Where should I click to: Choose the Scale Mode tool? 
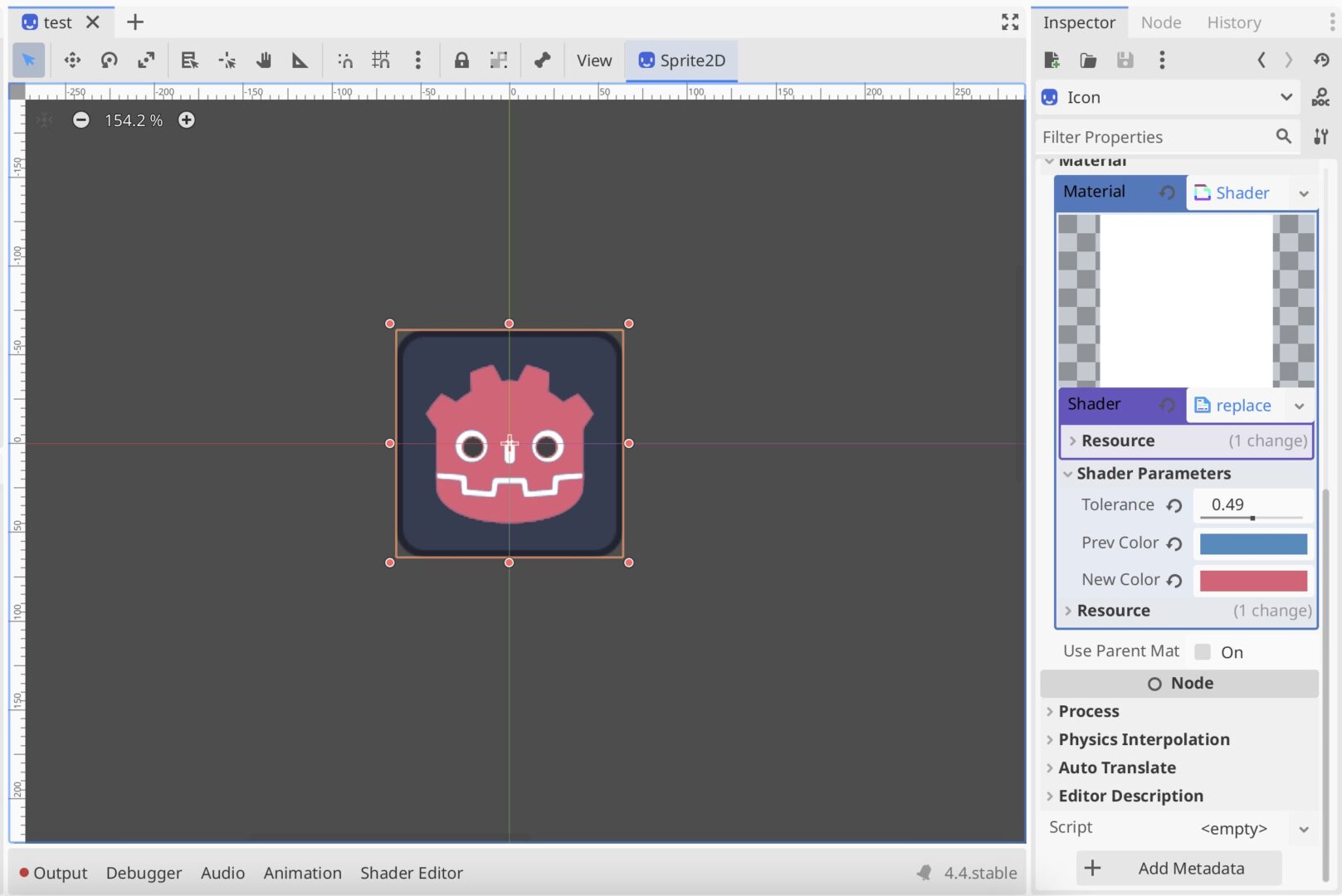[x=146, y=61]
